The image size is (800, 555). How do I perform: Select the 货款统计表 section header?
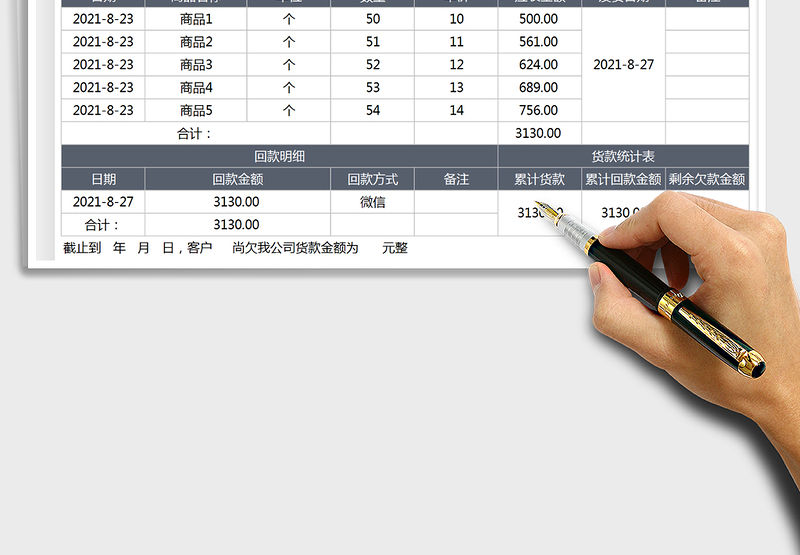pos(623,156)
